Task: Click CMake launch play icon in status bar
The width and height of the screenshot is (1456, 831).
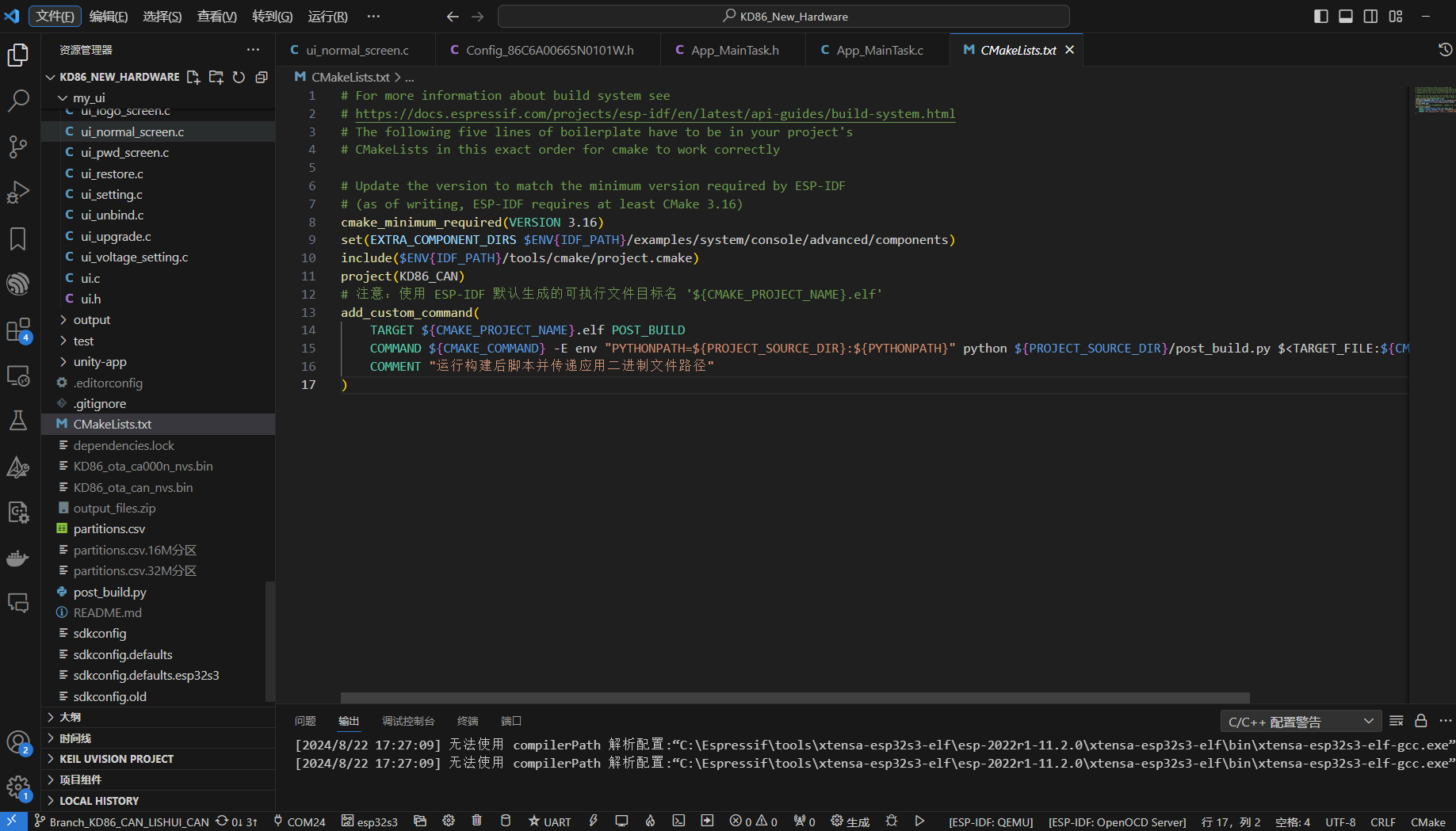Action: click(919, 821)
